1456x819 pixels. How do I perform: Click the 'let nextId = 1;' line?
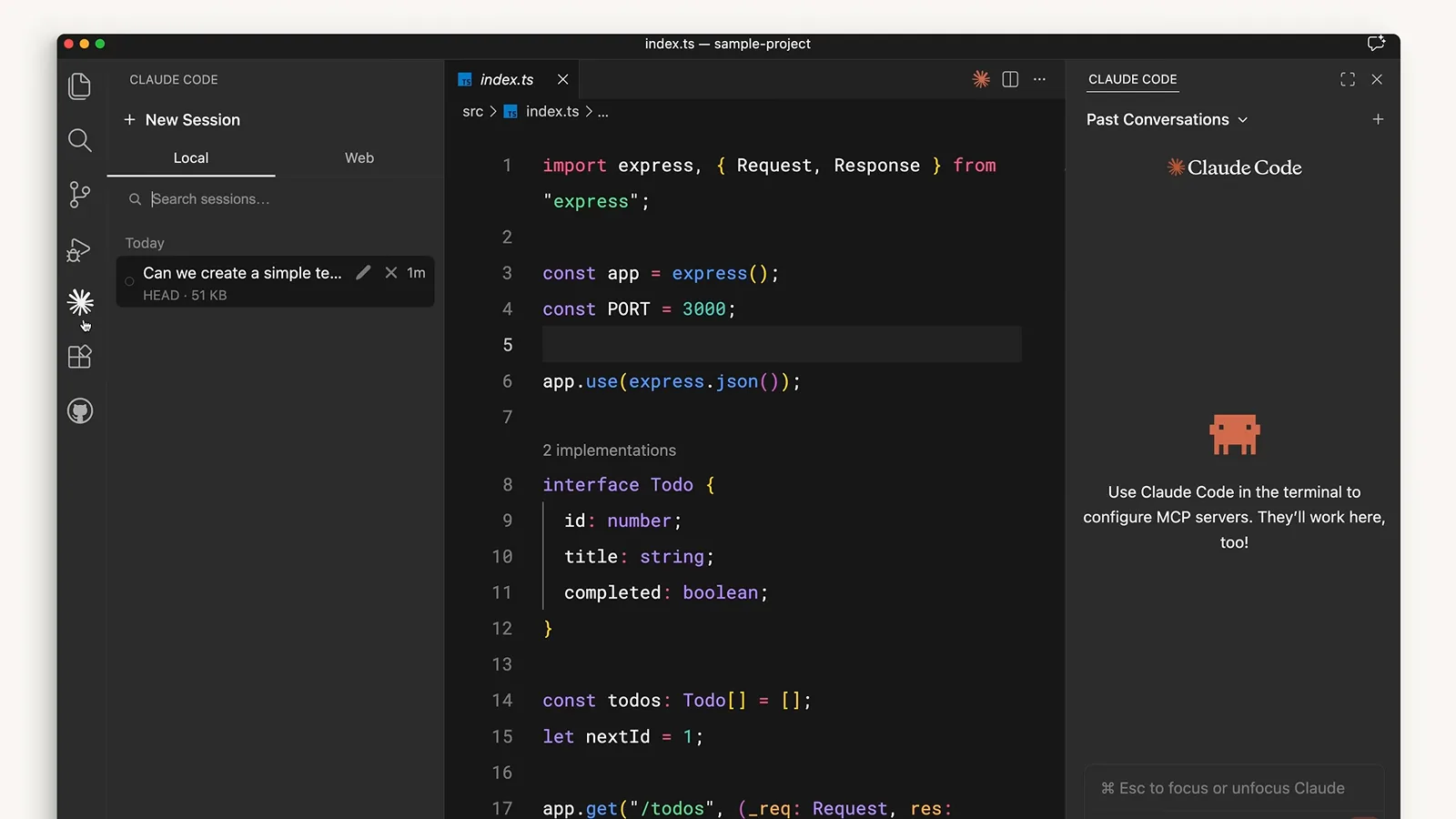[622, 736]
